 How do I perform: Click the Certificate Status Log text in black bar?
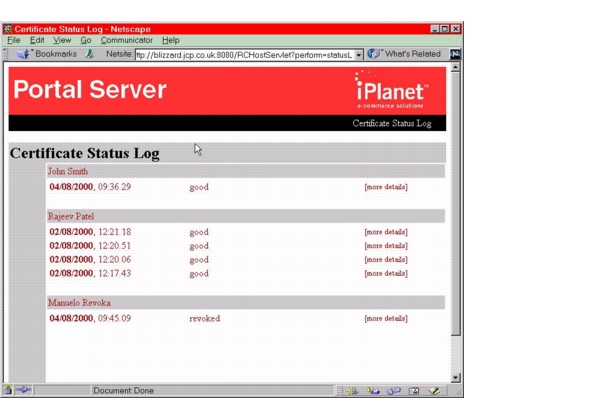[392, 124]
